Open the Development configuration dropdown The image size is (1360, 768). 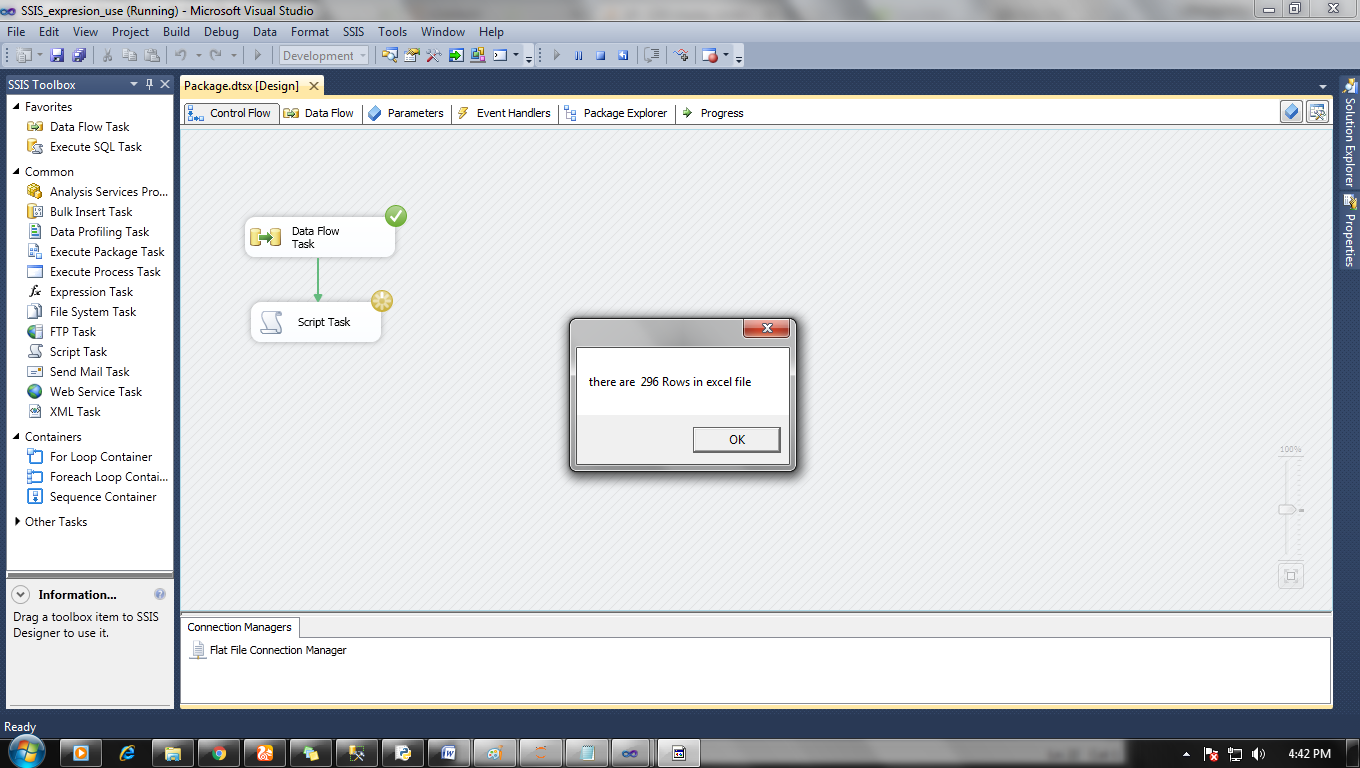pos(324,56)
